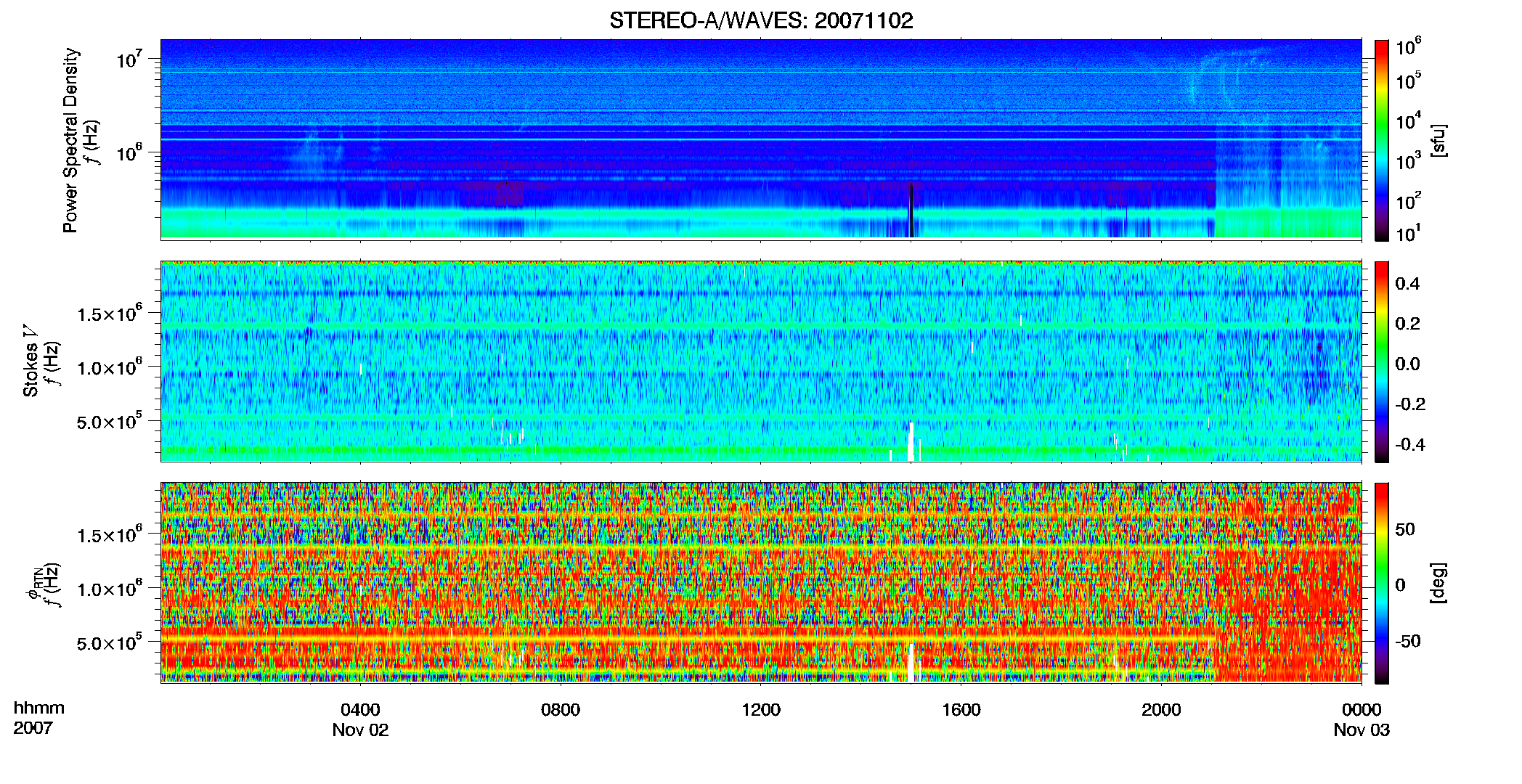This screenshot has width=1522, height=784.
Task: Click the Stokes V panel colorbar
Action: [x=1382, y=362]
